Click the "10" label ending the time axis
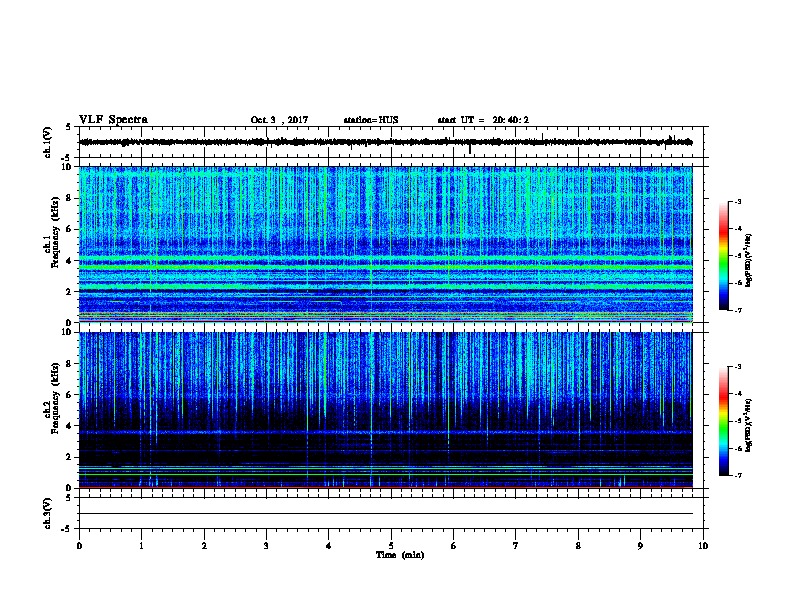 [703, 545]
